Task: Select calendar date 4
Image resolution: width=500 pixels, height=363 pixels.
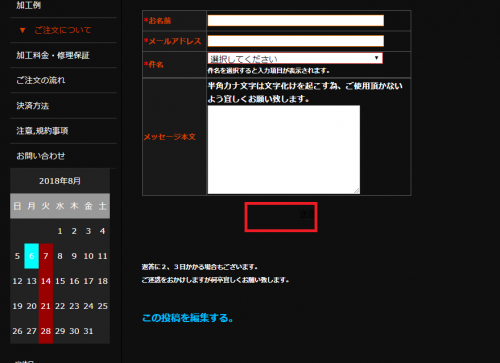Action: [x=103, y=231]
